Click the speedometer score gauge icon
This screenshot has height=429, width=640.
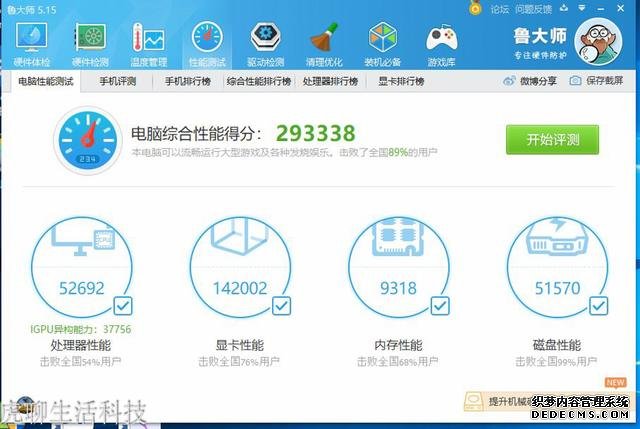click(87, 140)
